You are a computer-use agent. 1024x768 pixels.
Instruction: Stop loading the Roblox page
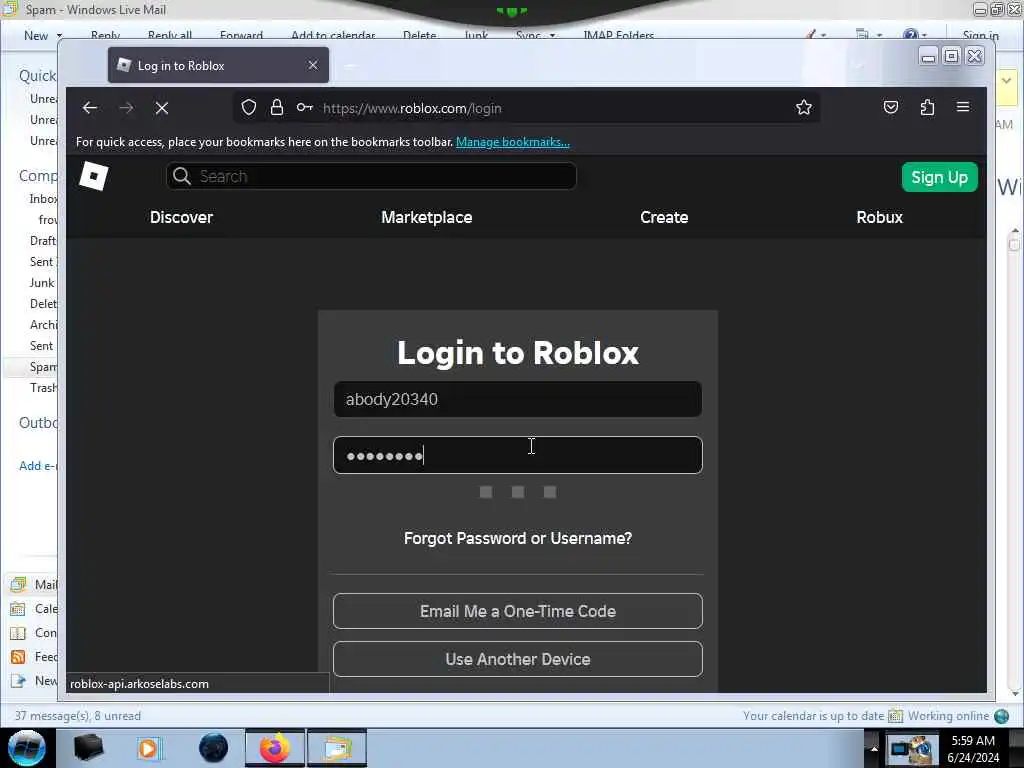click(x=162, y=108)
